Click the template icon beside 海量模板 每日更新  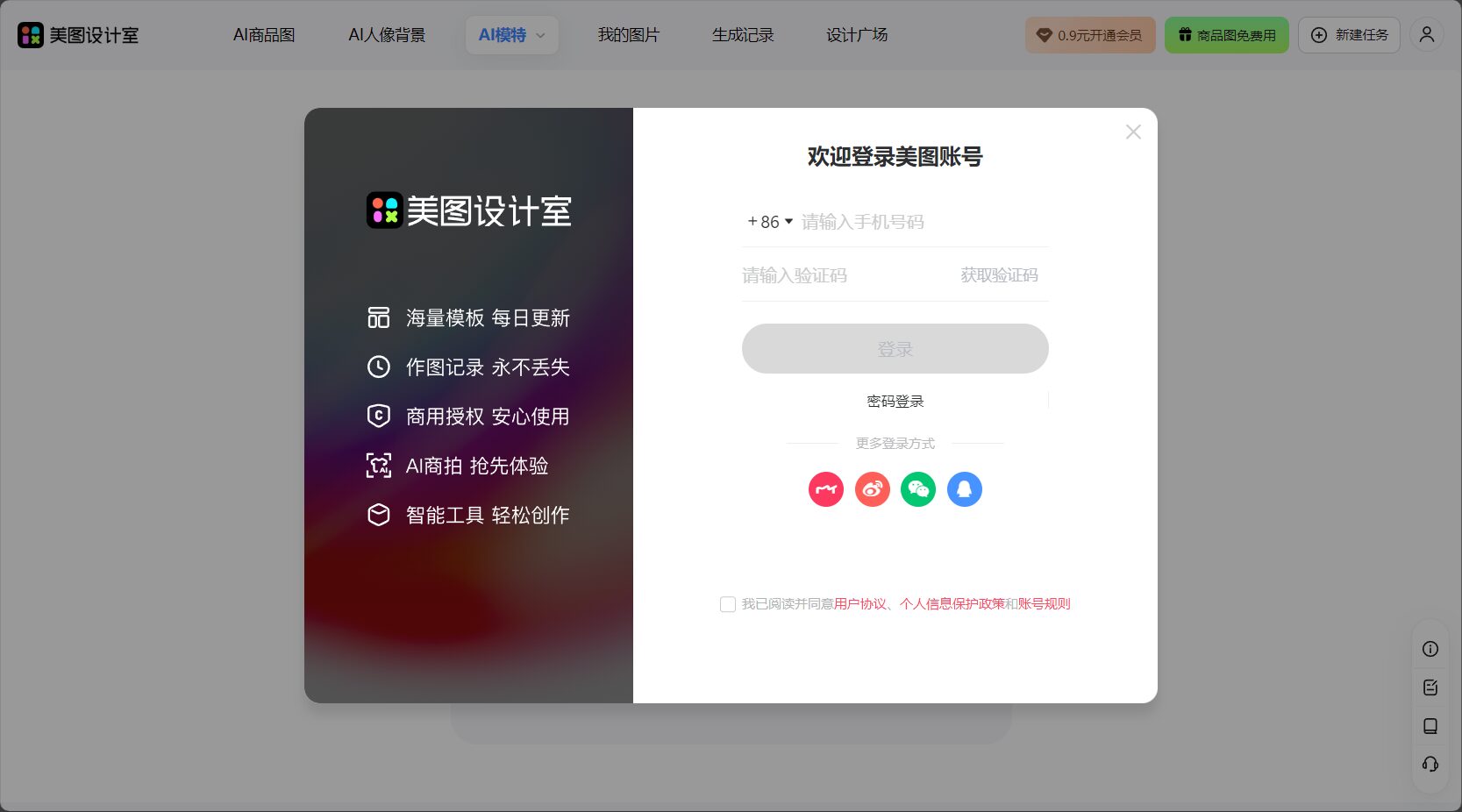(378, 317)
